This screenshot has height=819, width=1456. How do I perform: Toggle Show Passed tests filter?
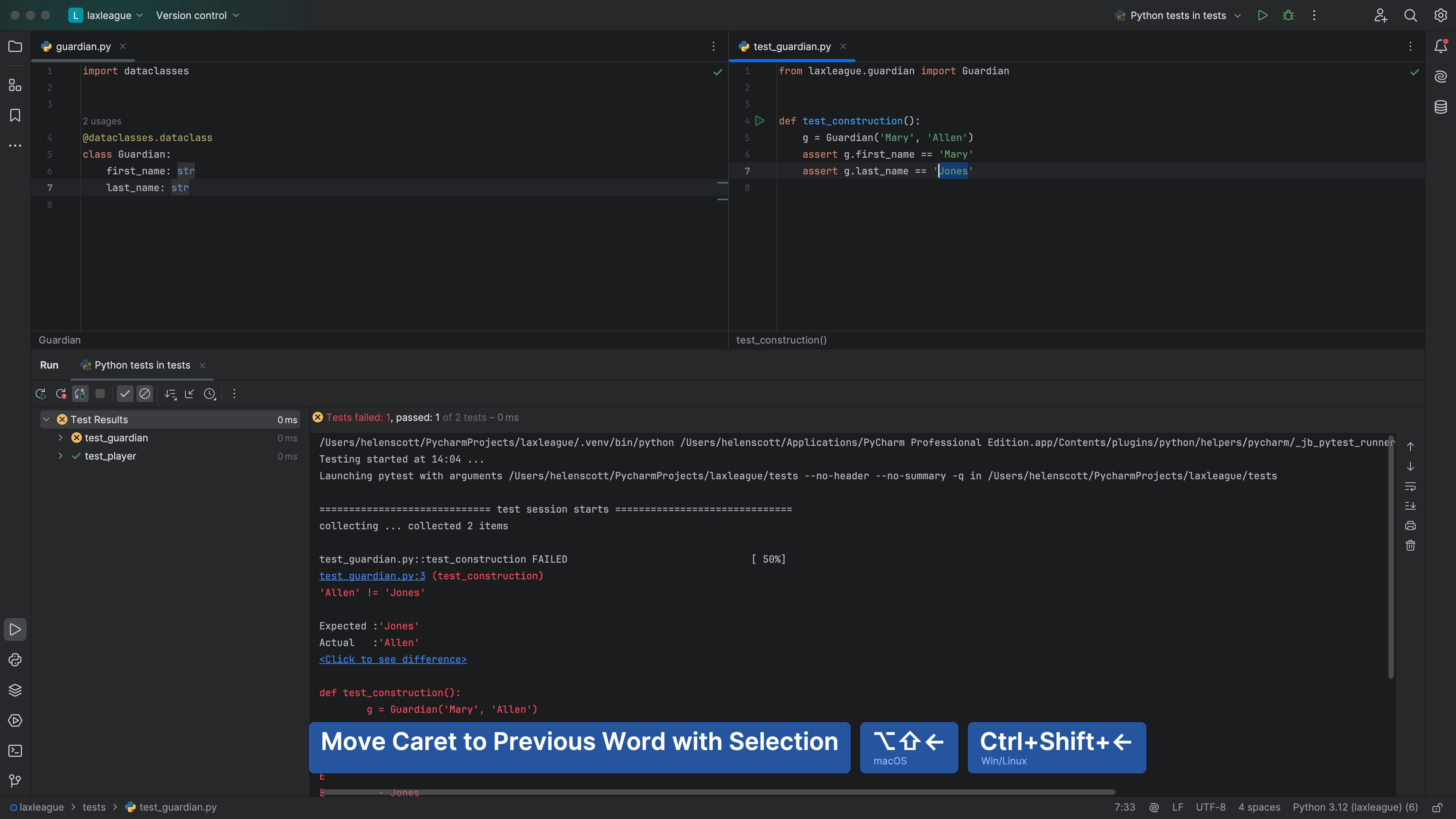click(125, 394)
